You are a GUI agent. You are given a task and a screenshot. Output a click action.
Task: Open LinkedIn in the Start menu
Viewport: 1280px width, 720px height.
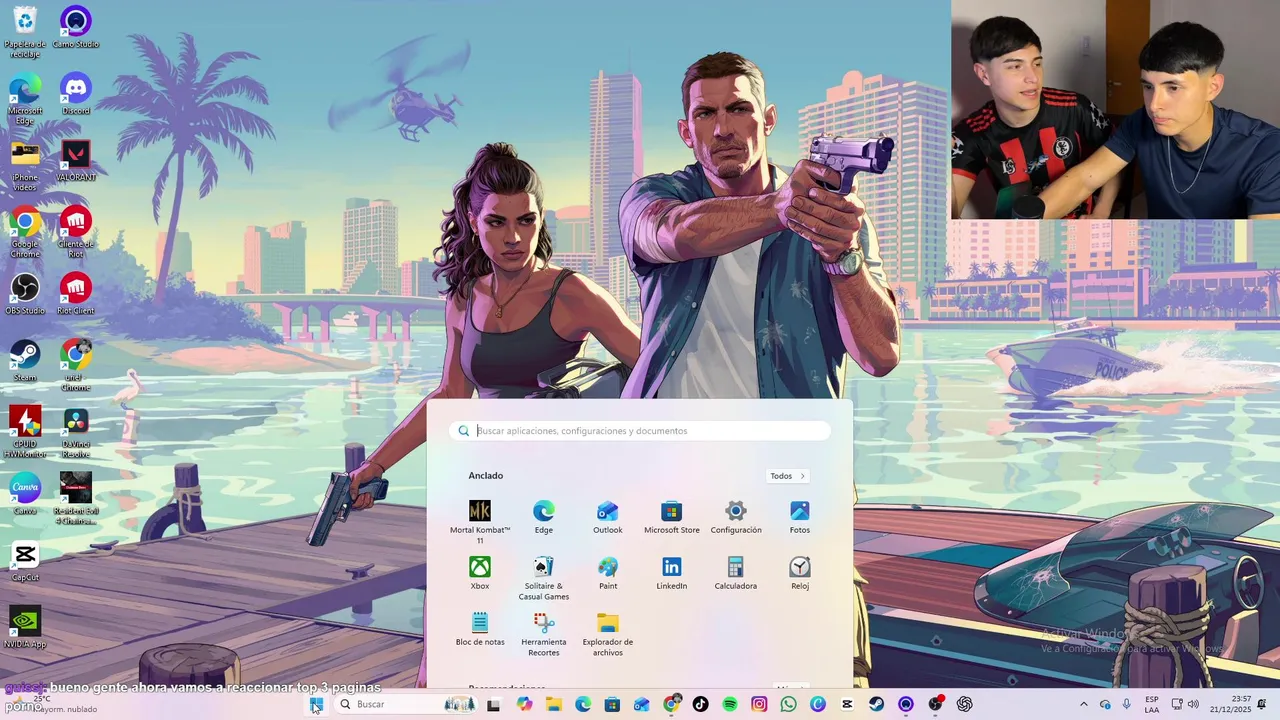(x=672, y=574)
